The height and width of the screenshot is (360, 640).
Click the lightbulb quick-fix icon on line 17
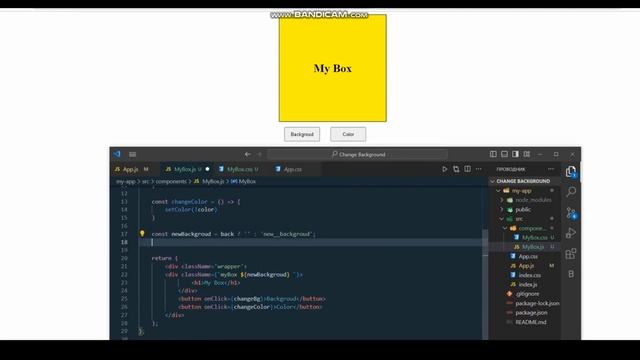point(142,234)
